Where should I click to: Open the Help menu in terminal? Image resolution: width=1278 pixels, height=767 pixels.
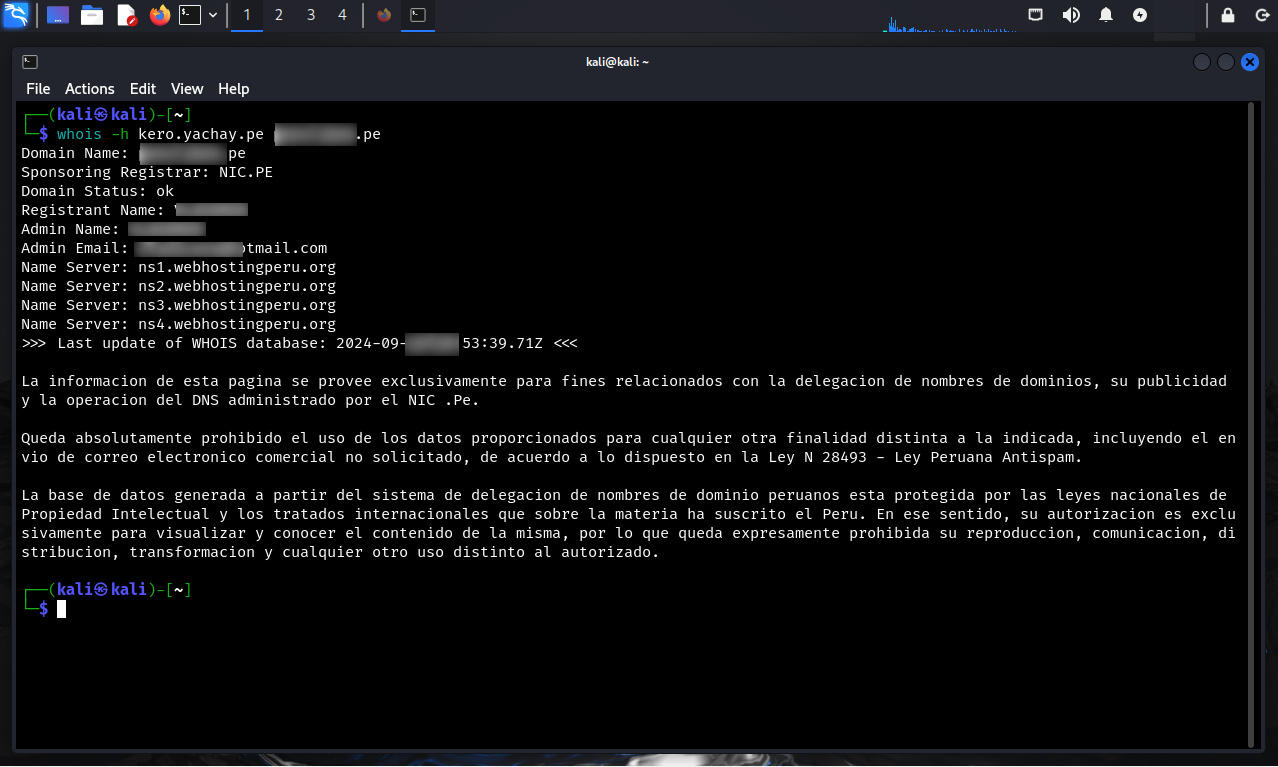[x=233, y=89]
